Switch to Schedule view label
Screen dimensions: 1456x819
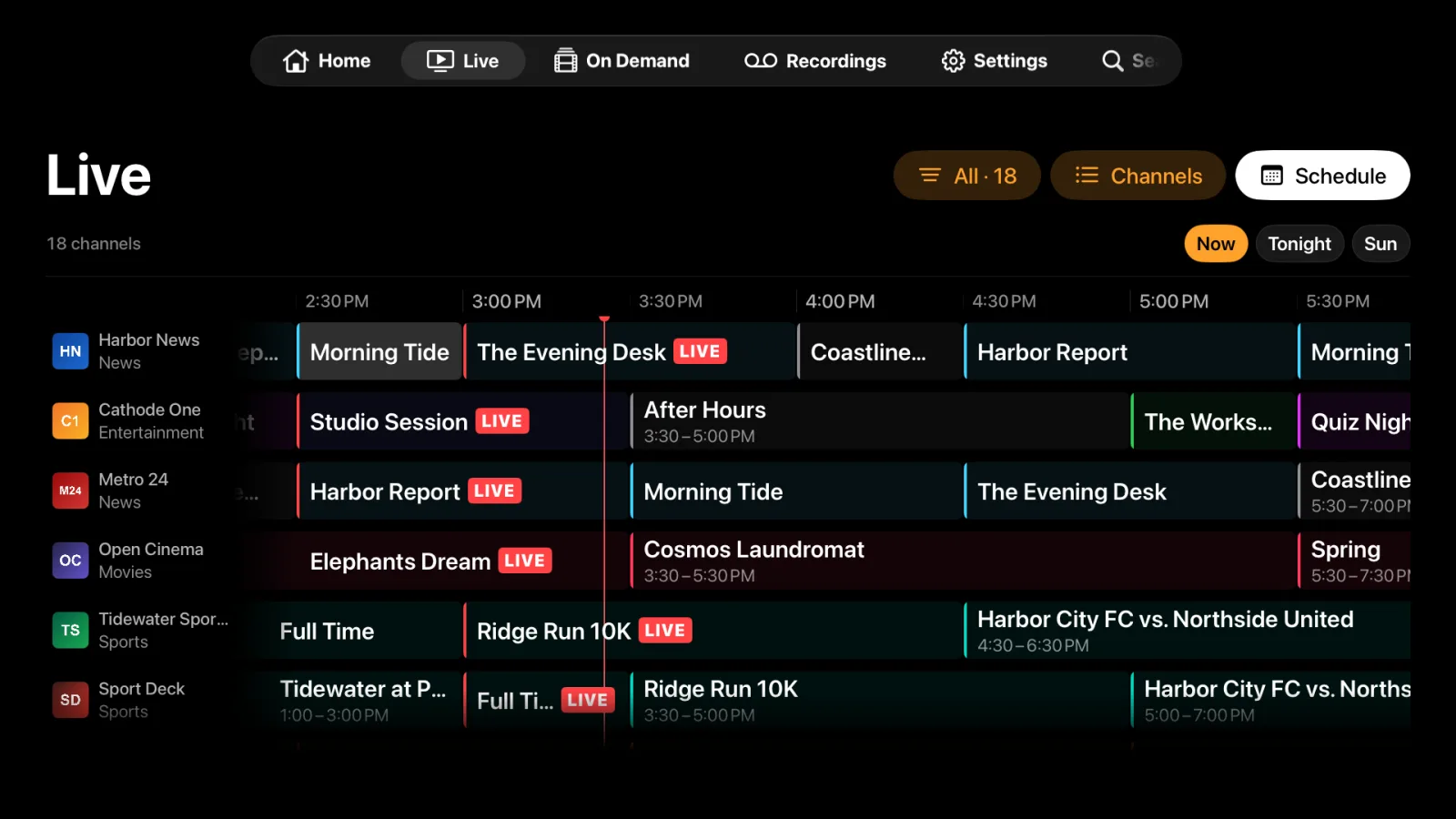click(x=1340, y=176)
